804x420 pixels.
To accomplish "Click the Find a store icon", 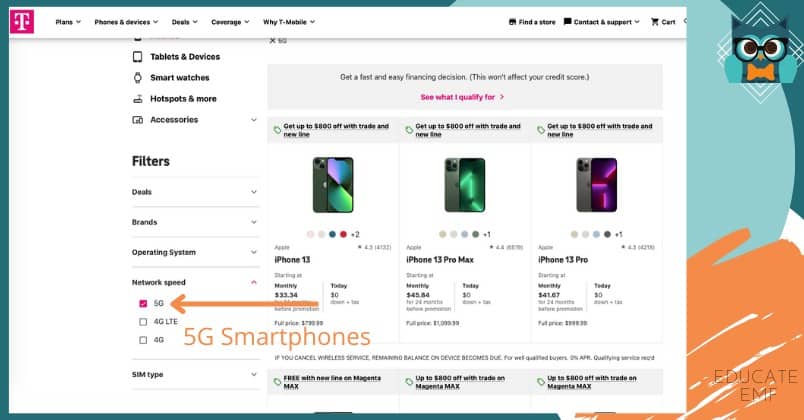I will [512, 22].
